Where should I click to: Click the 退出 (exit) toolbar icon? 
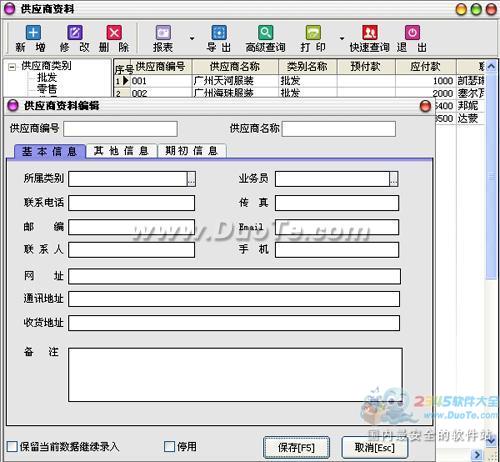[412, 33]
